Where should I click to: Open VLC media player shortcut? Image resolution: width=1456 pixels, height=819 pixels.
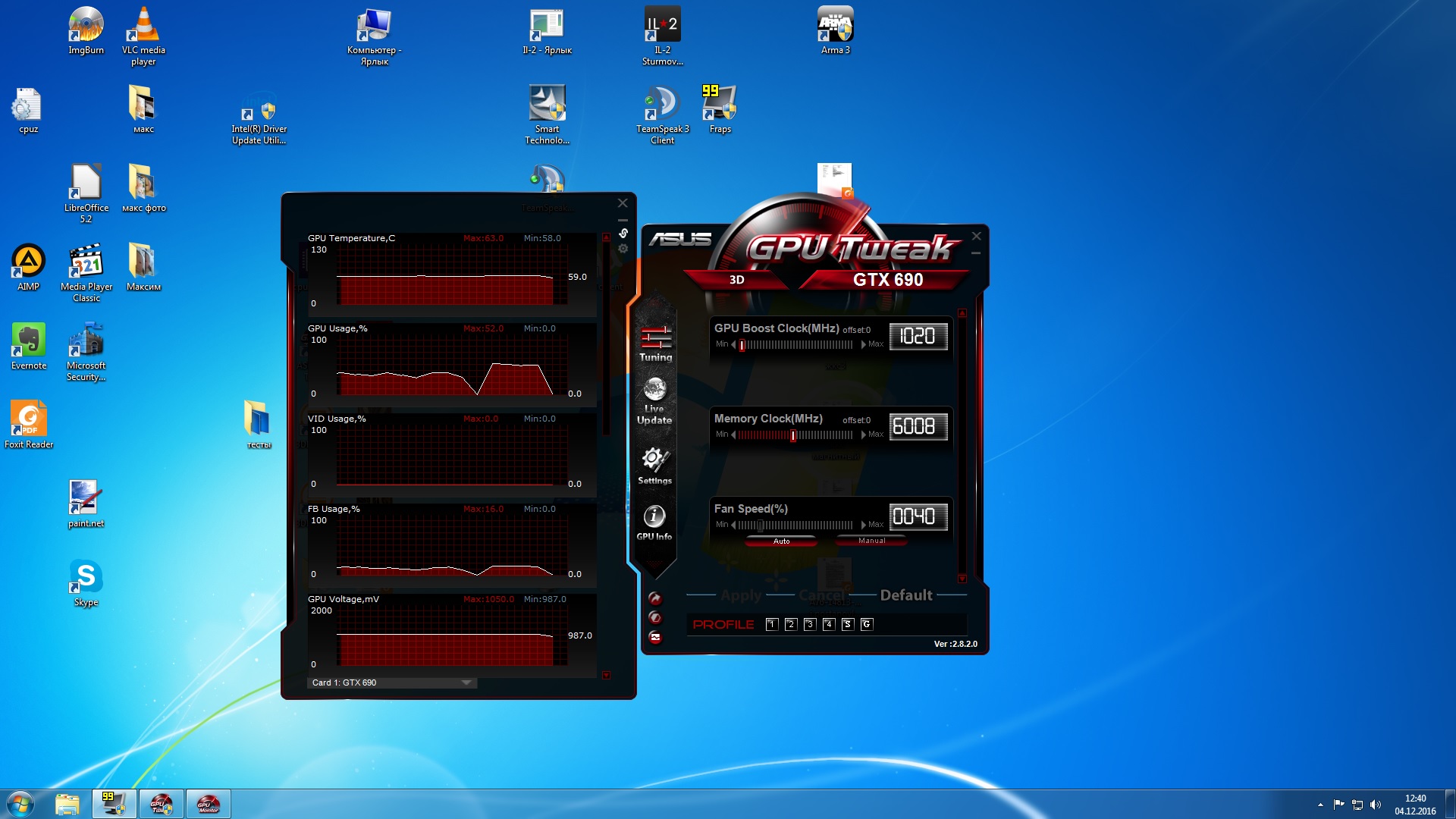point(143,36)
